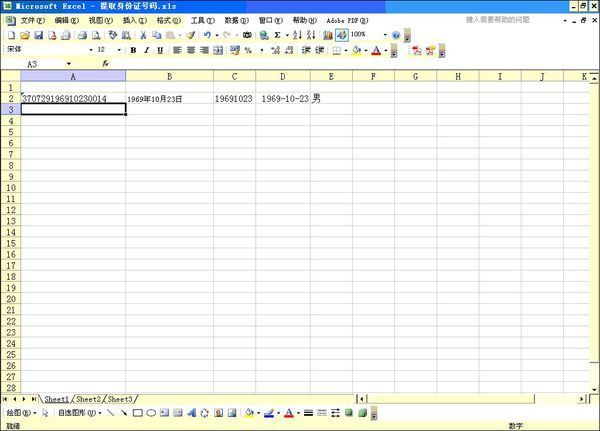Switch to the Sheet2 tab

(x=88, y=399)
